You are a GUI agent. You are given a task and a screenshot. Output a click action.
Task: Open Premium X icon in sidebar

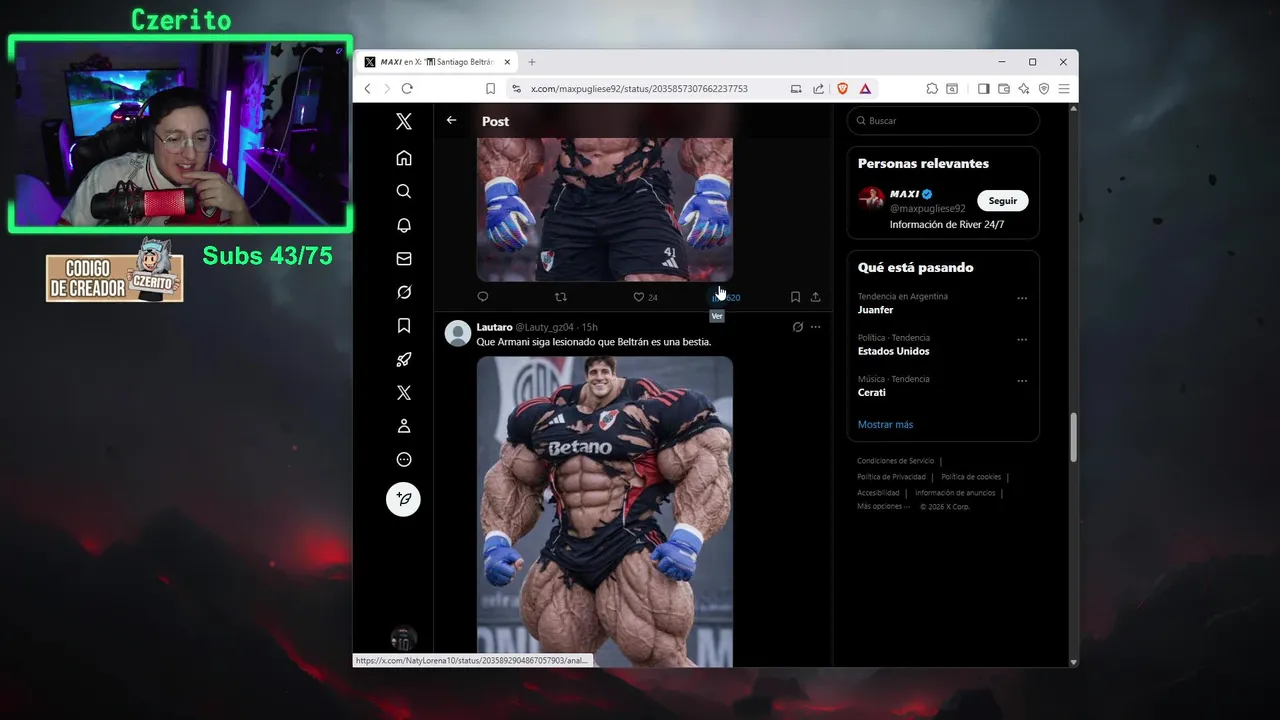tap(404, 392)
